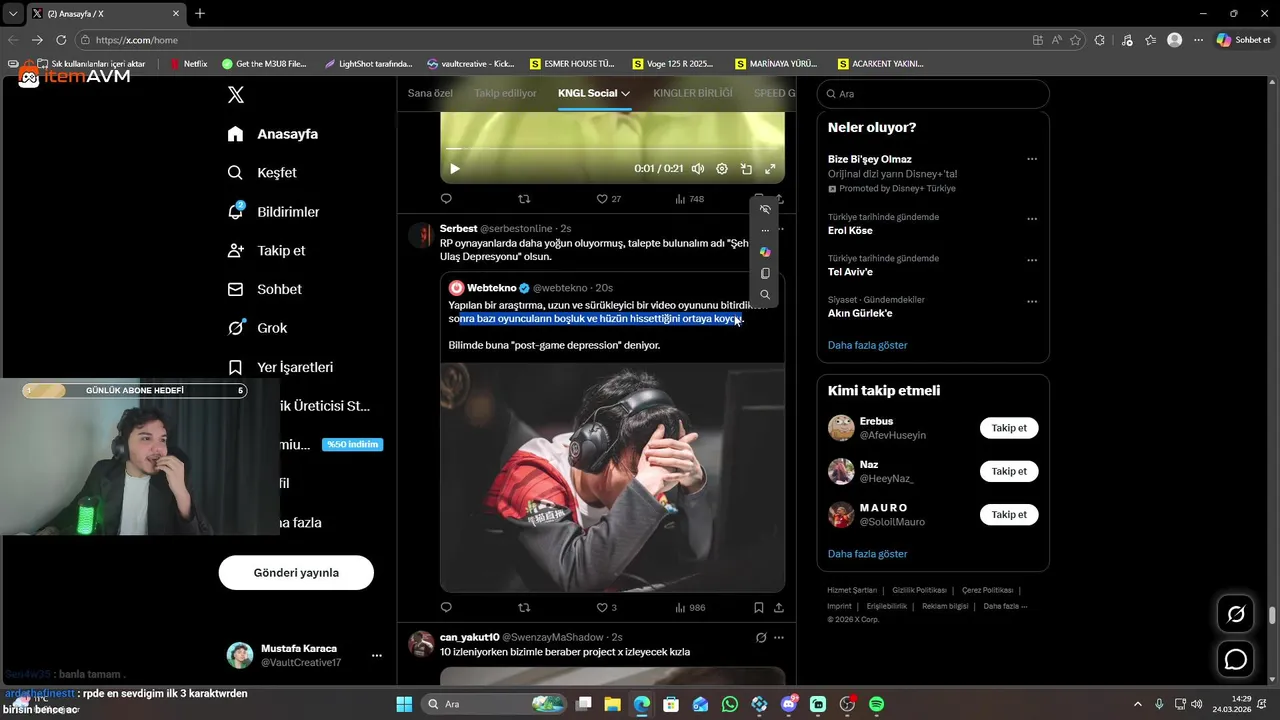Switch to the KINGLER BİRLİĞİ tab
Viewport: 1280px width, 720px height.
point(692,93)
